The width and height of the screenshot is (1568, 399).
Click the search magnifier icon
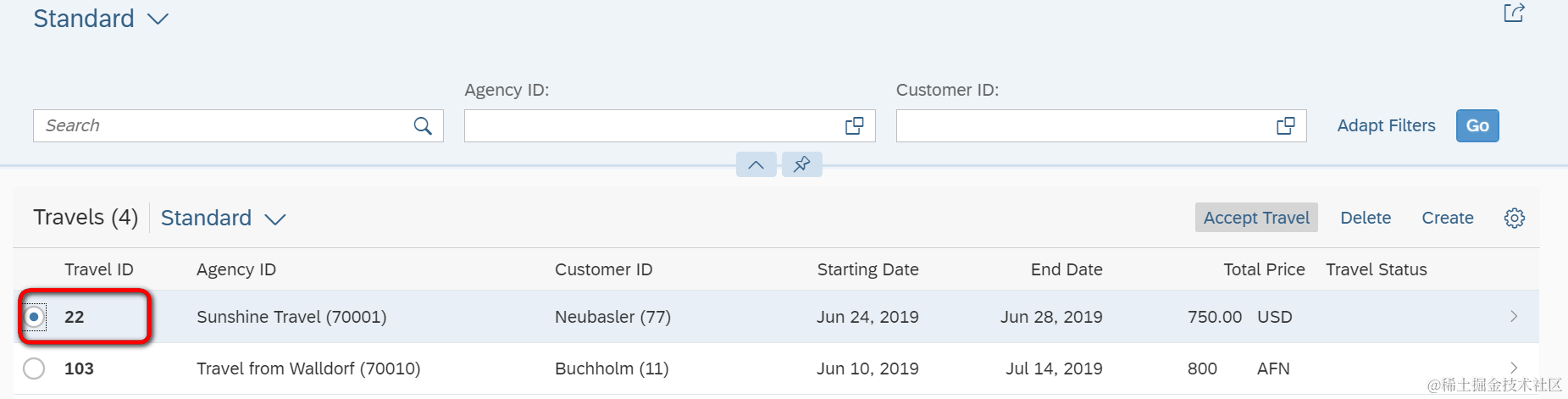point(423,126)
